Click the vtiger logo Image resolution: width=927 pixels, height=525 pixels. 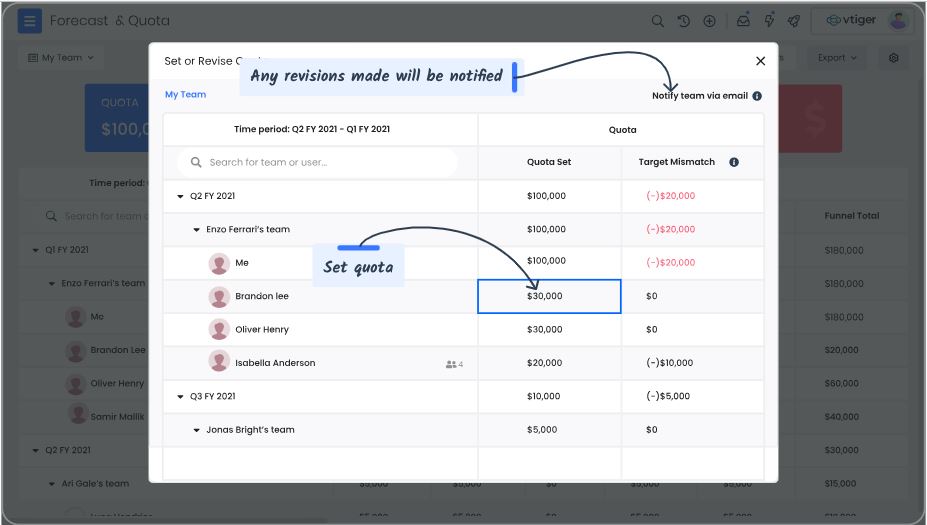[851, 20]
